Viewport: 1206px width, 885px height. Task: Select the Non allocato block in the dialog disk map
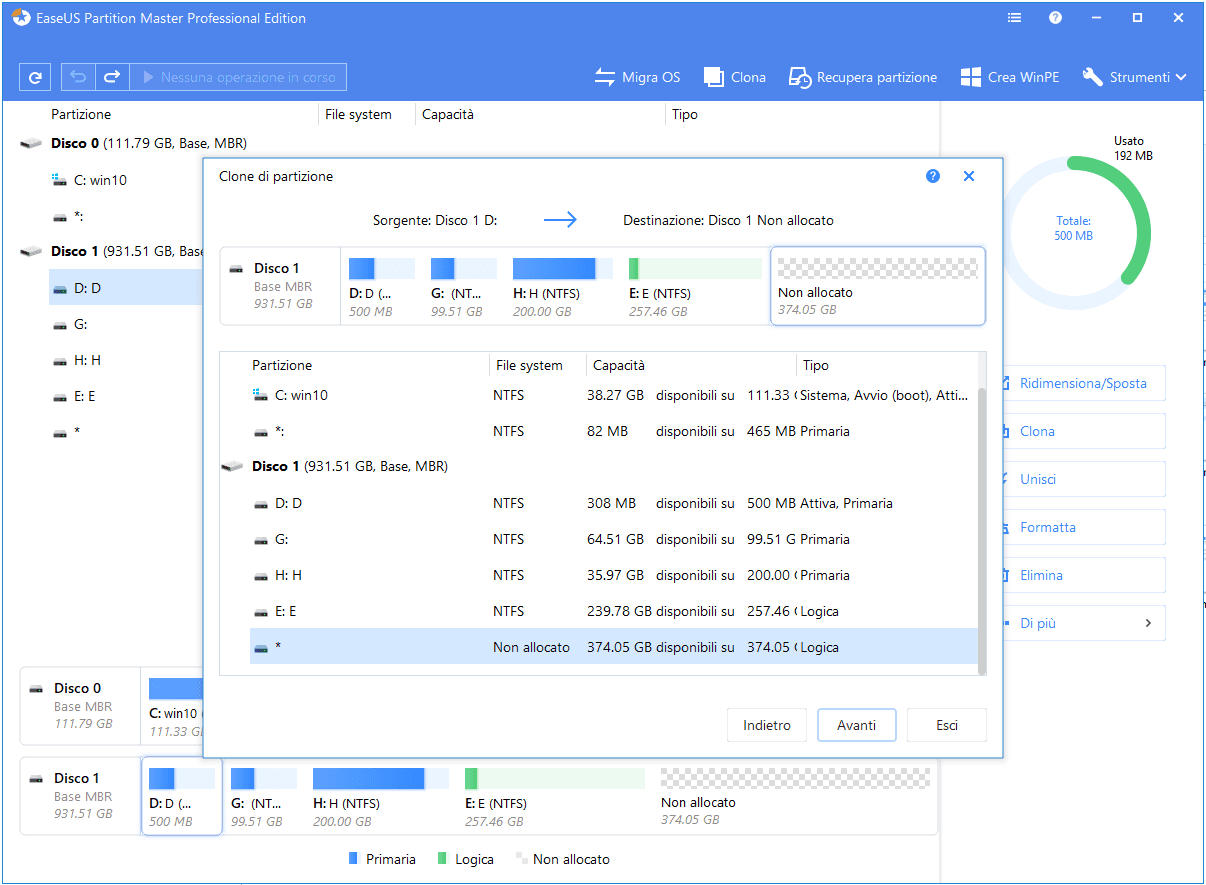[x=877, y=286]
